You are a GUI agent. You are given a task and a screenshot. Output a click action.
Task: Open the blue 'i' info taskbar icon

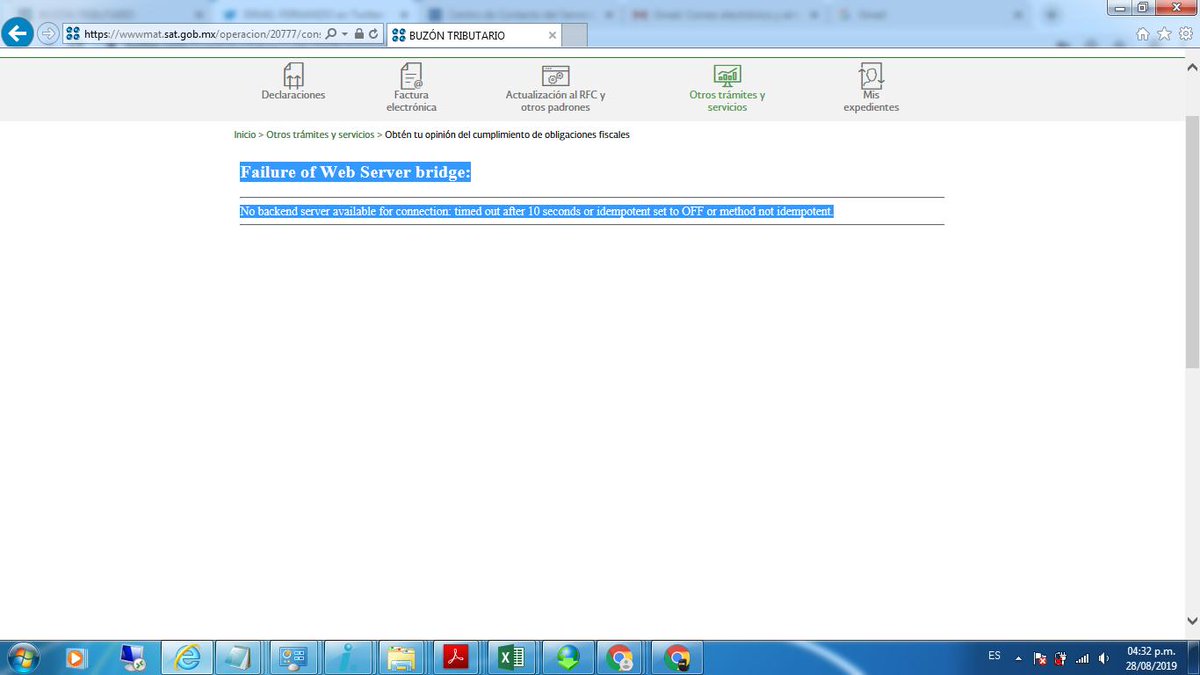349,657
